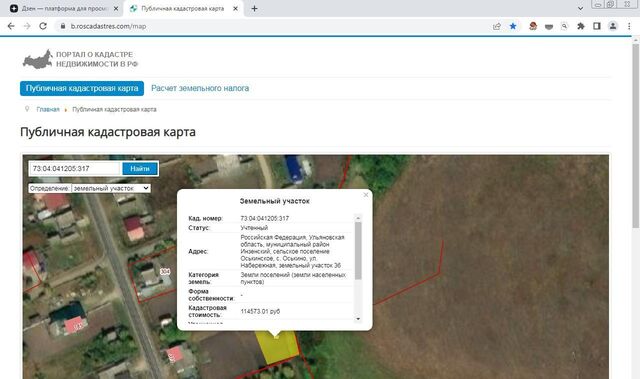Click the page vertical scrollbar
Viewport: 640px width, 379px height.
tap(636, 135)
